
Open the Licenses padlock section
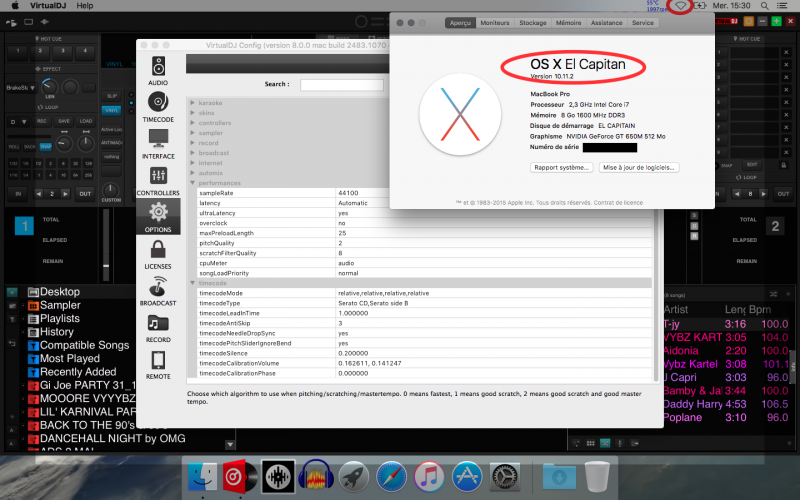(x=158, y=256)
